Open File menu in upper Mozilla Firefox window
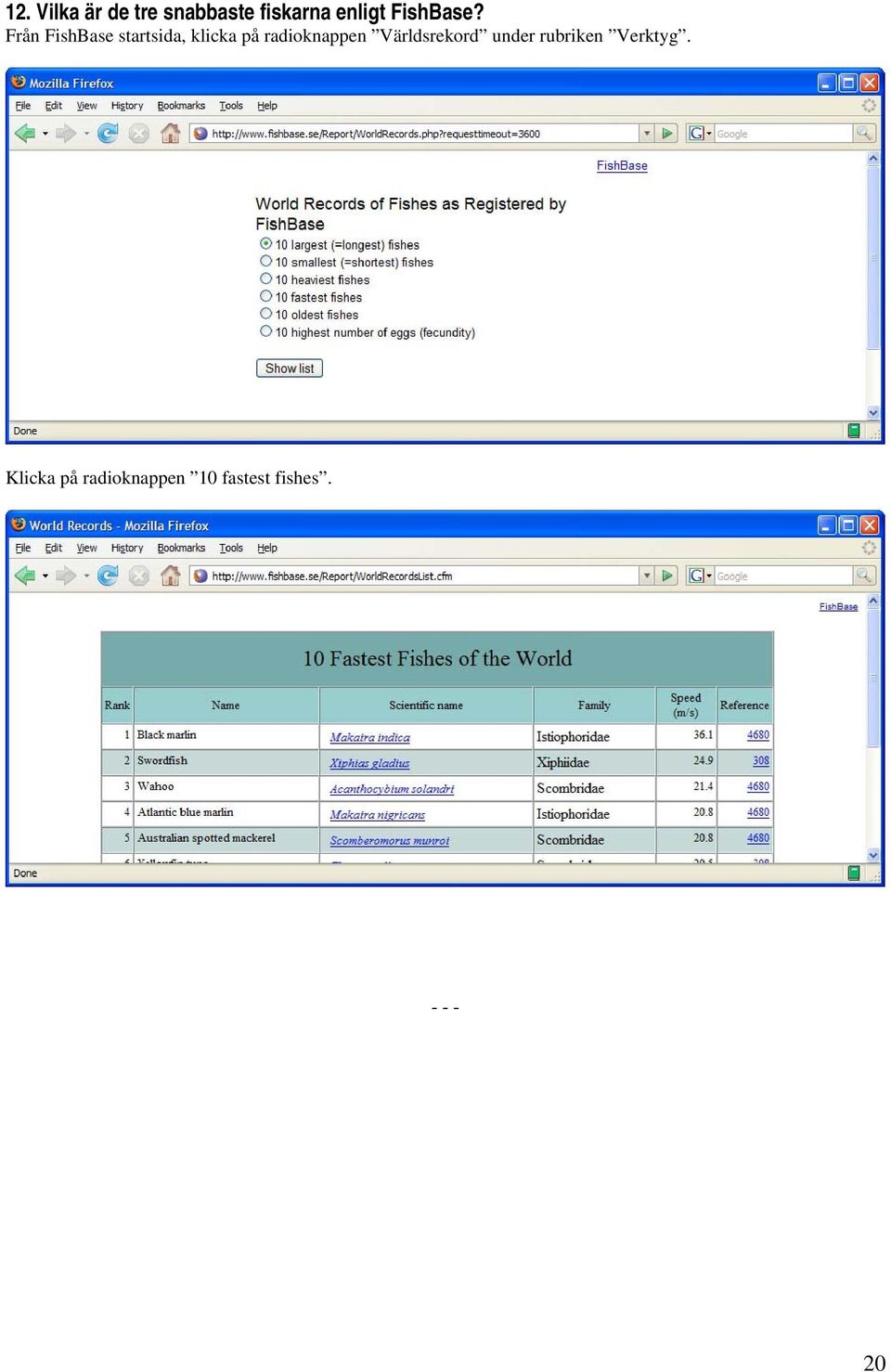The image size is (891, 1372). 23,106
